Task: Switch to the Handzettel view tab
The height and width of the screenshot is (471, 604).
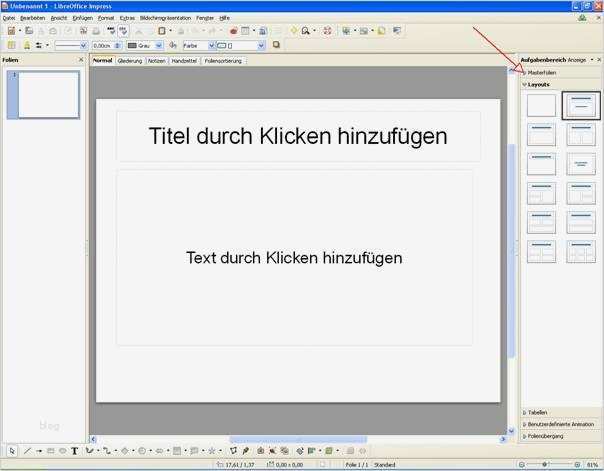Action: (184, 61)
